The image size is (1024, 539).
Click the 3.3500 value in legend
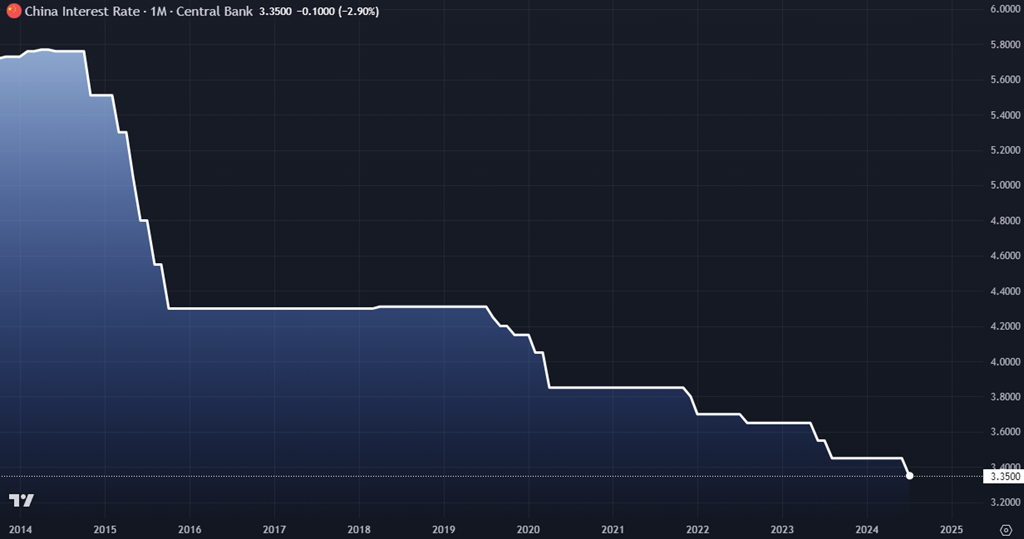pos(276,10)
